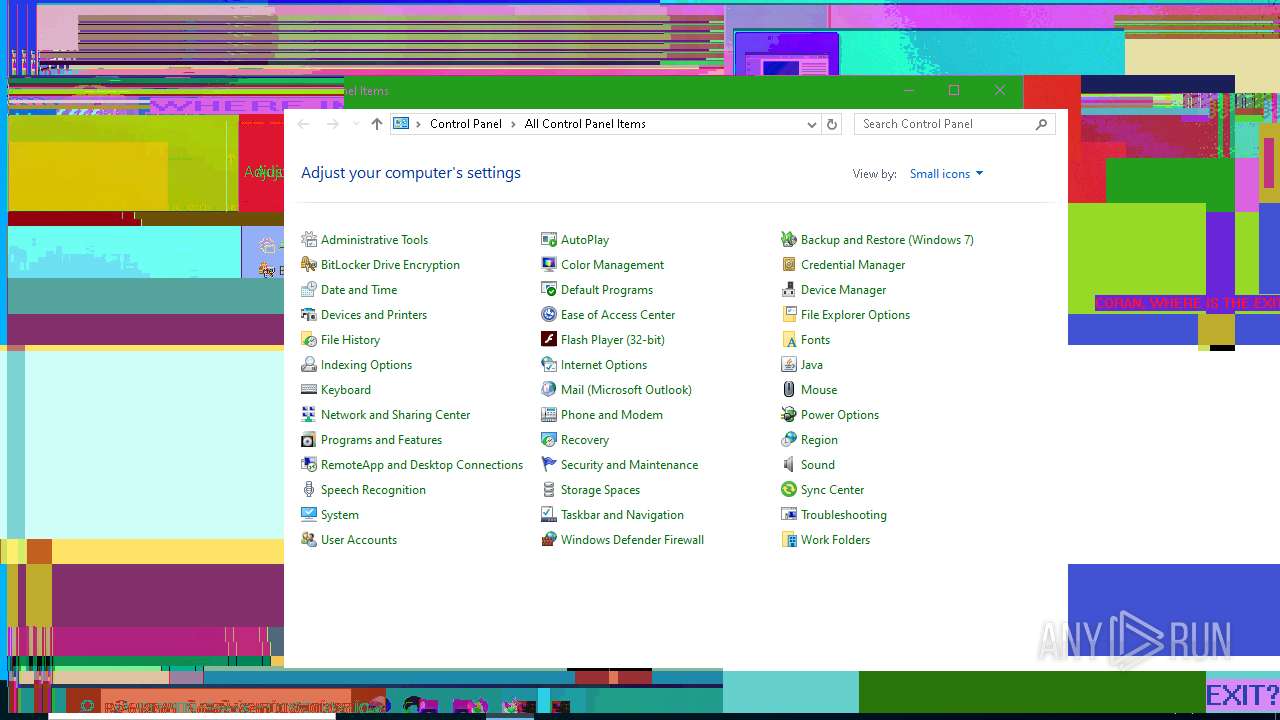The image size is (1280, 720).
Task: Open the Java icon
Action: pos(789,365)
